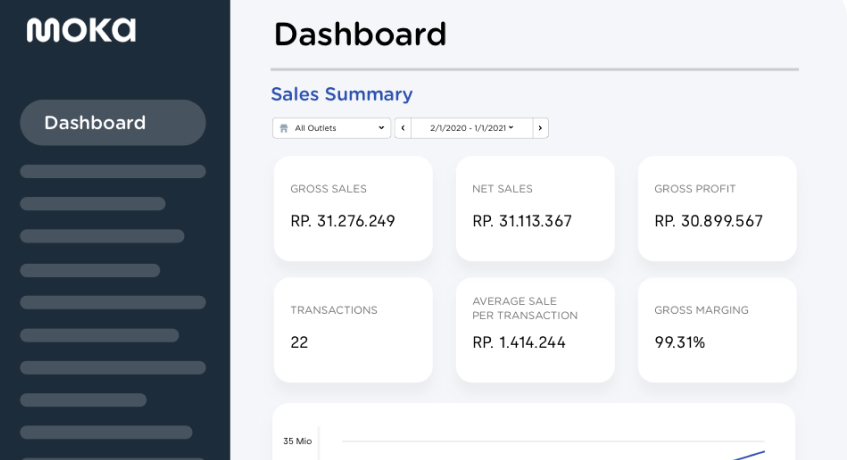Image resolution: width=847 pixels, height=460 pixels.
Task: Click the MOKA logo in the sidebar
Action: point(81,30)
